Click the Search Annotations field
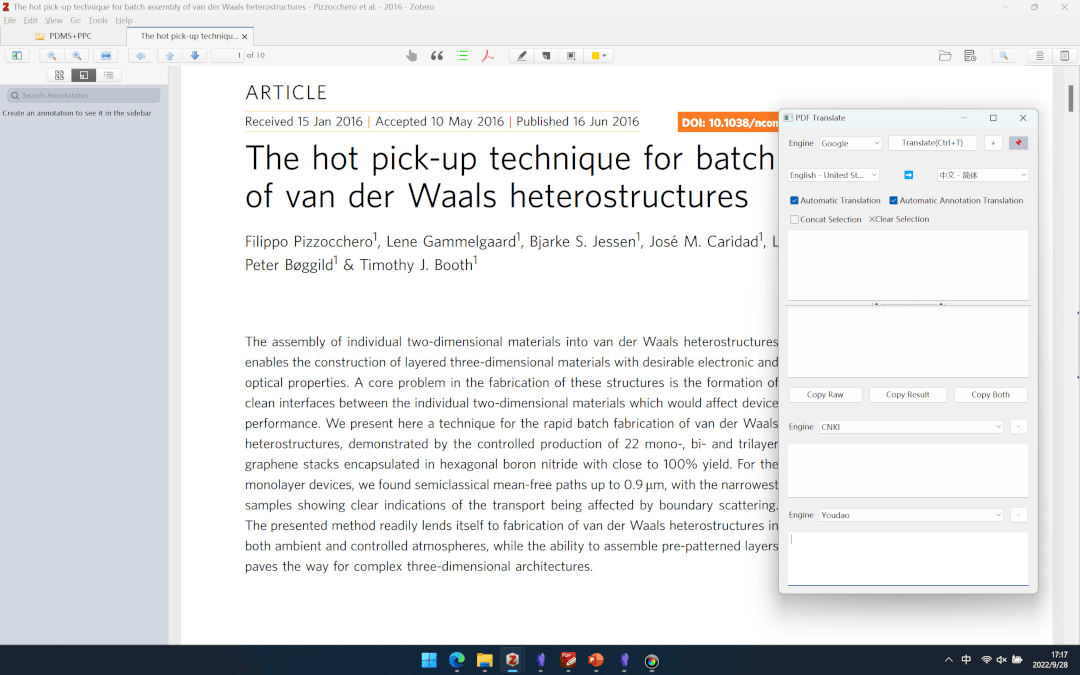This screenshot has height=675, width=1080. [83, 96]
